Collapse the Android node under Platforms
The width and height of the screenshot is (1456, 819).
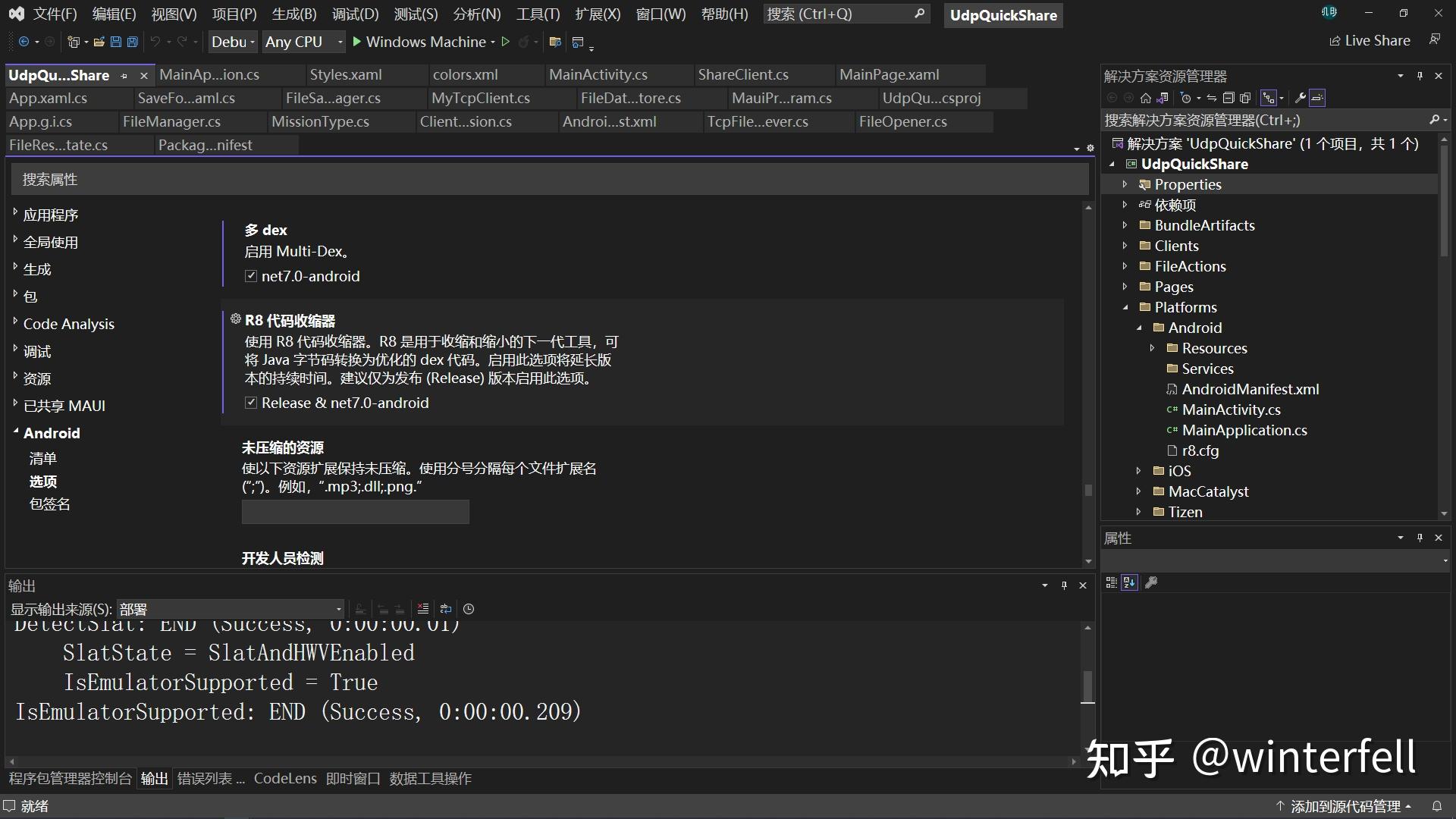coord(1140,328)
